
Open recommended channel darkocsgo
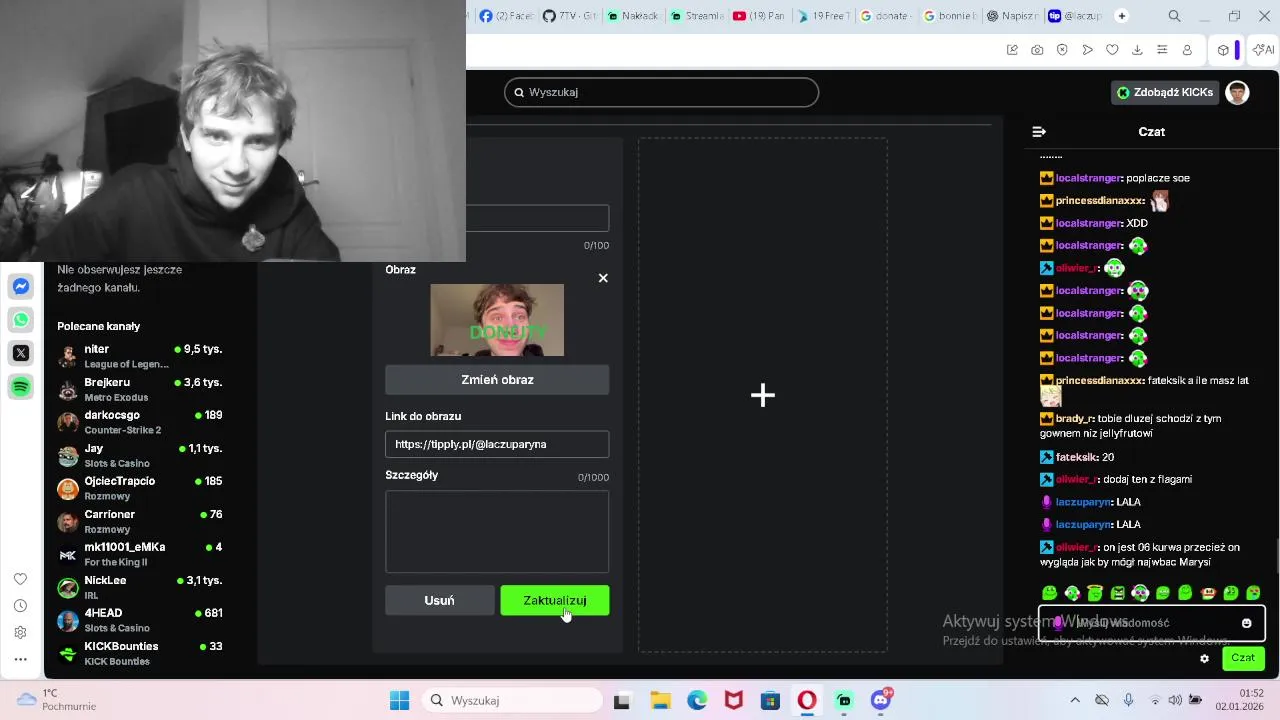tap(140, 422)
